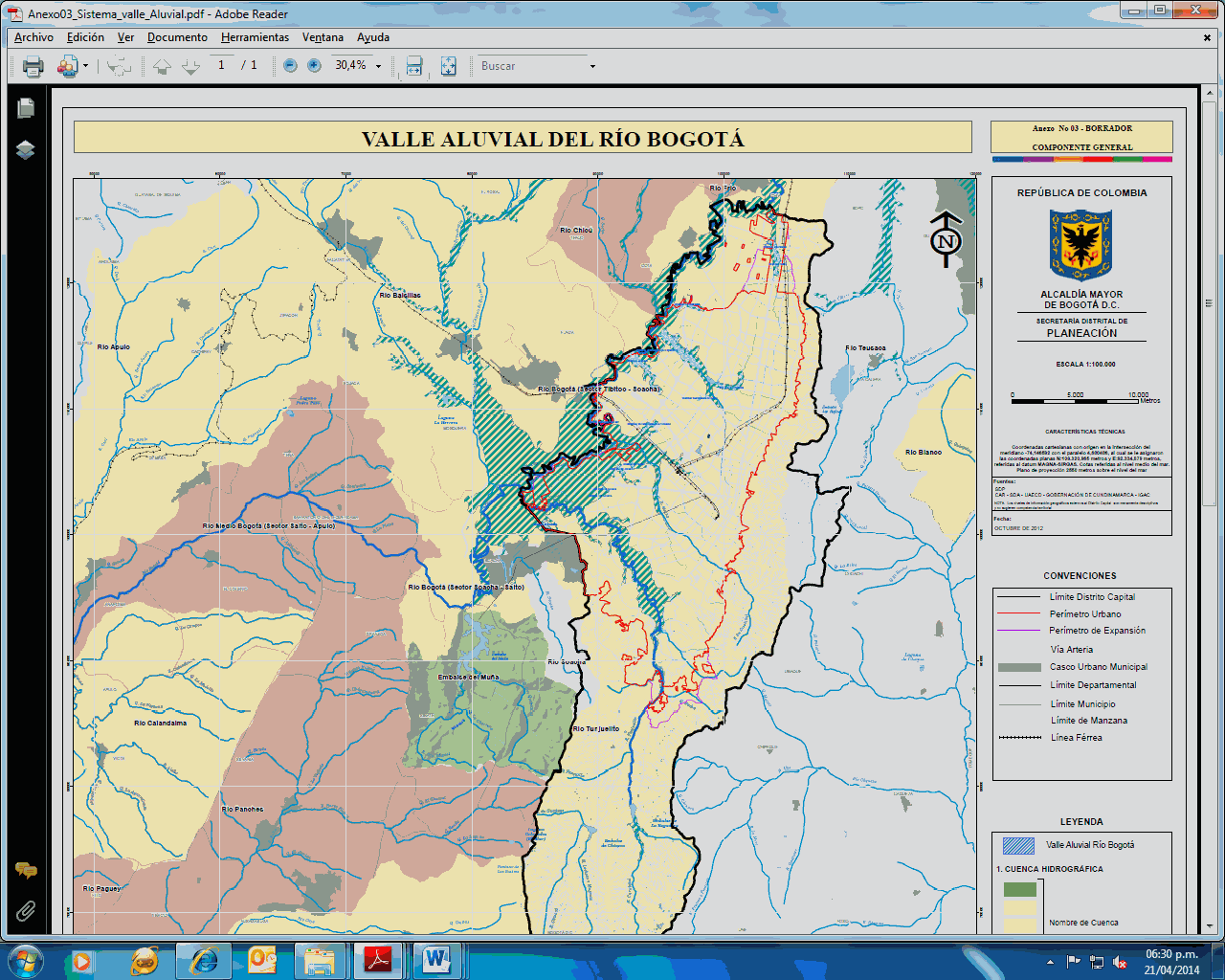Expand the zoom percentage dropdown
The height and width of the screenshot is (980, 1225).
click(x=378, y=66)
